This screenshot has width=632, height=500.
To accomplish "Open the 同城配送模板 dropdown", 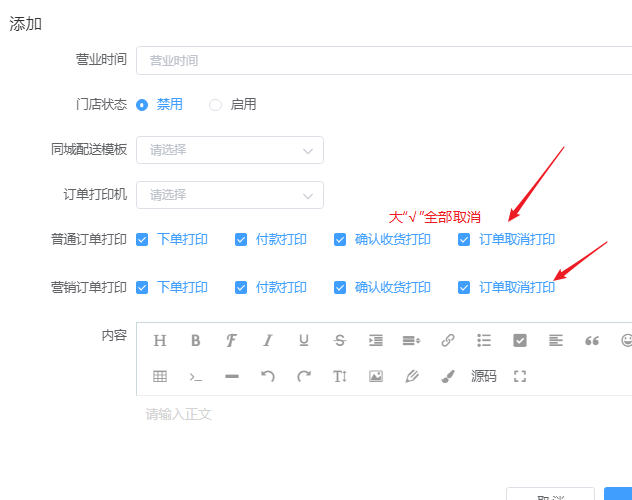I will 230,150.
